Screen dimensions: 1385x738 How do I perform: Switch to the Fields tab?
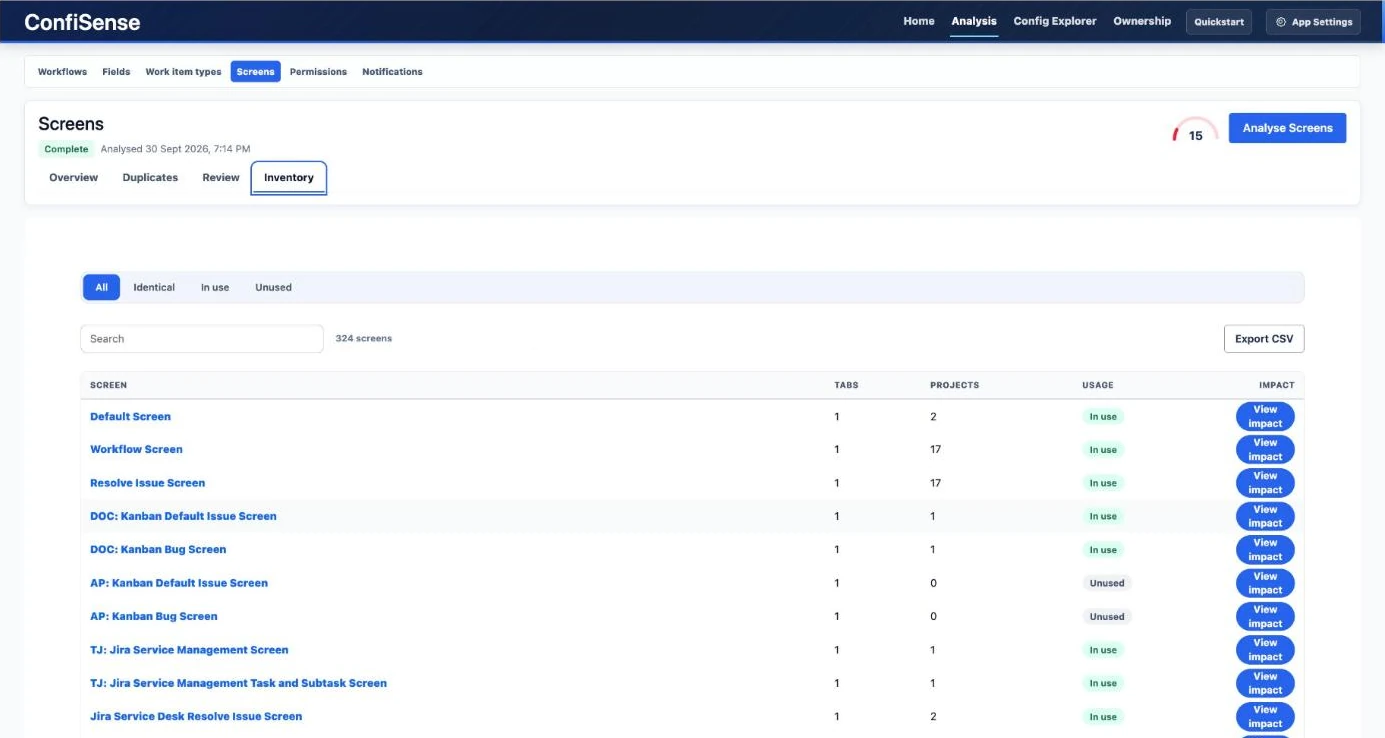(116, 72)
